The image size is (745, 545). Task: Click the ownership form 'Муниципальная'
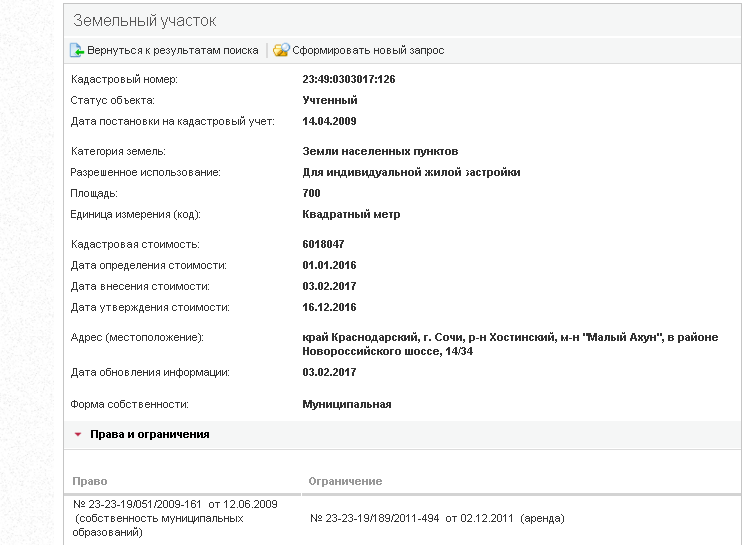coord(346,404)
